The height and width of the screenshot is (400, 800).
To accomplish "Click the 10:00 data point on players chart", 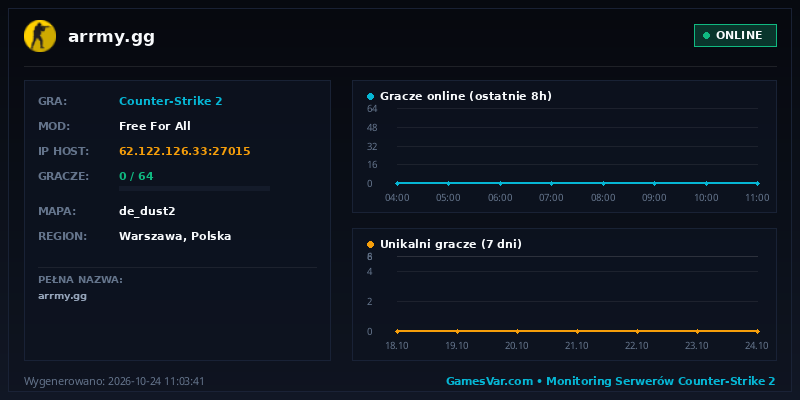I will (x=706, y=183).
